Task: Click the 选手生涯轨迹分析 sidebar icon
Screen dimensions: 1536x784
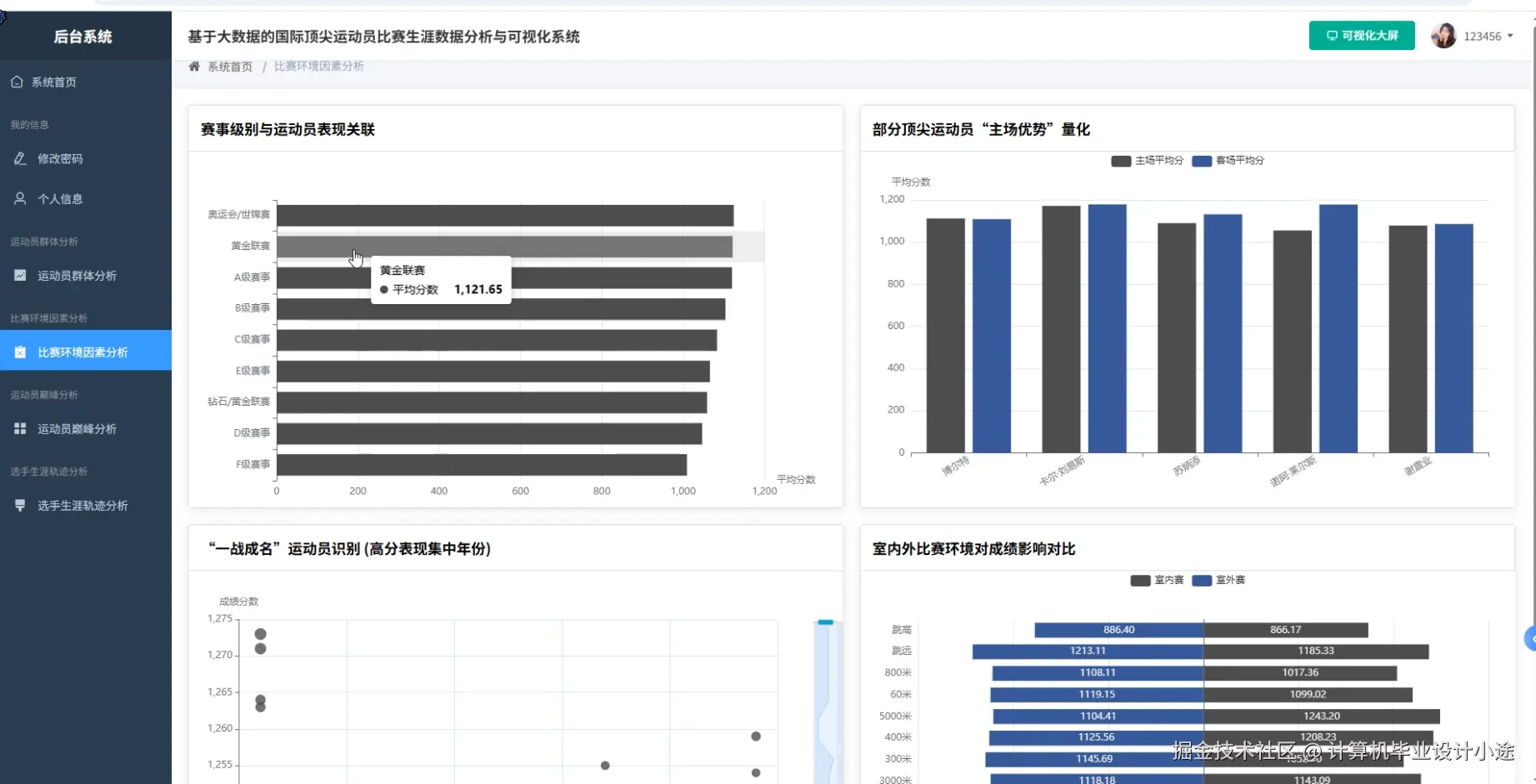Action: 20,504
